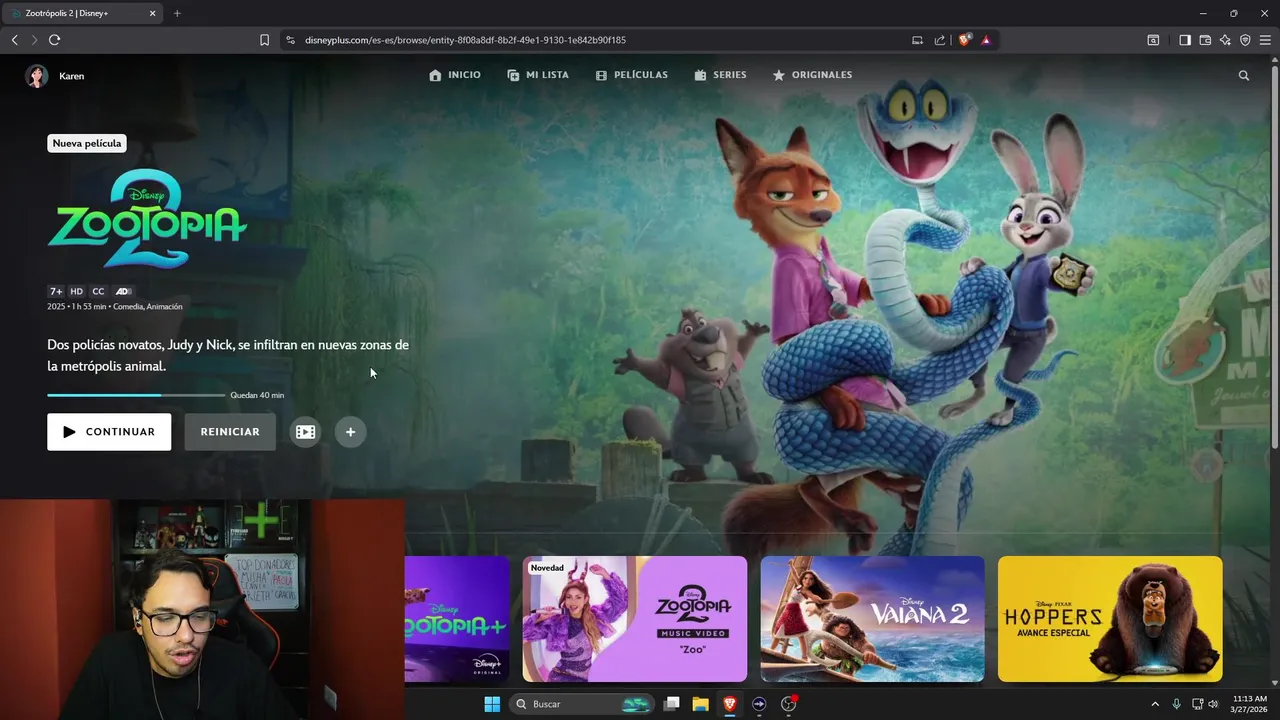Reload the page with the refresh icon
Image resolution: width=1280 pixels, height=720 pixels.
[54, 40]
